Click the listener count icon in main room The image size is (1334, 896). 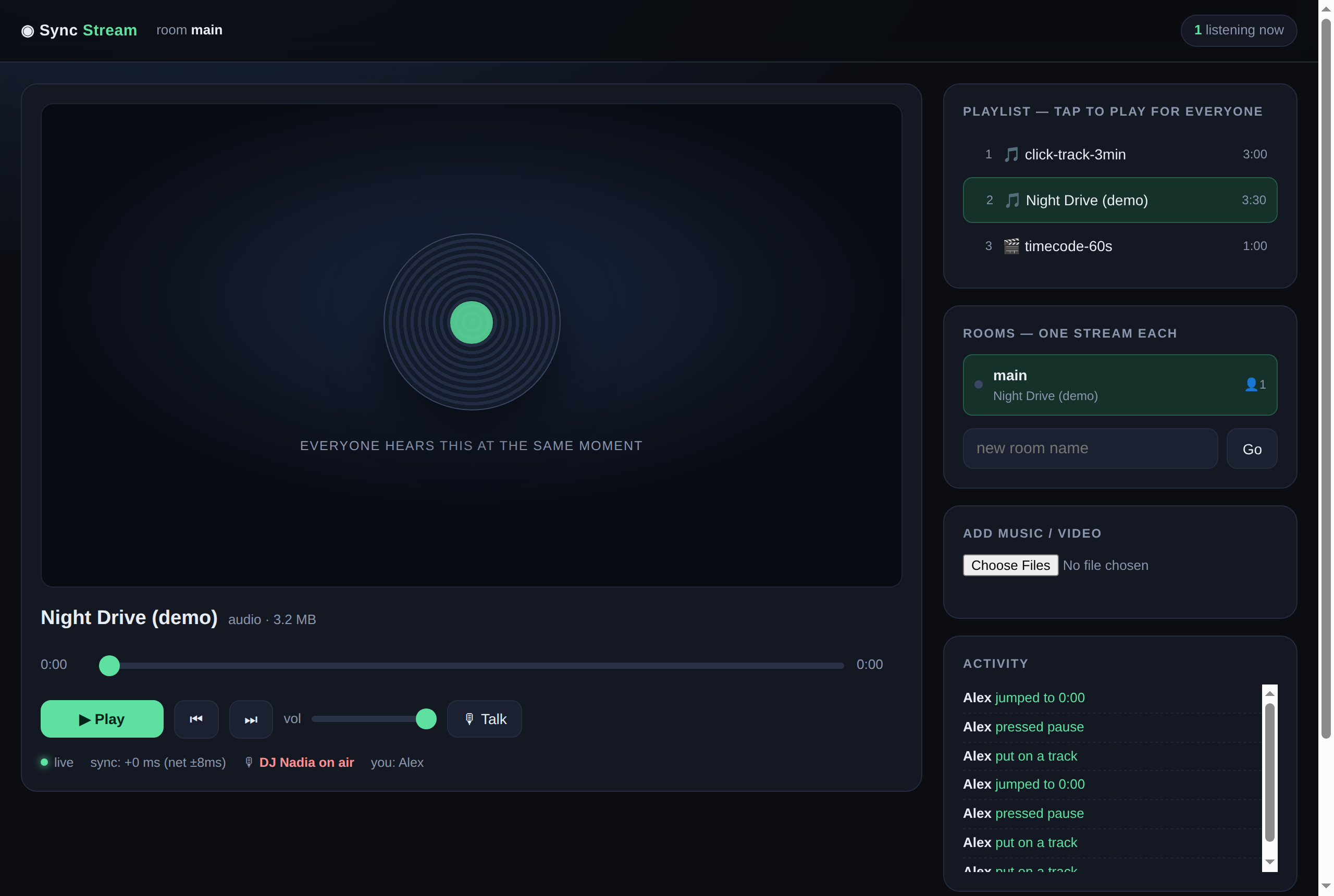(x=1251, y=384)
